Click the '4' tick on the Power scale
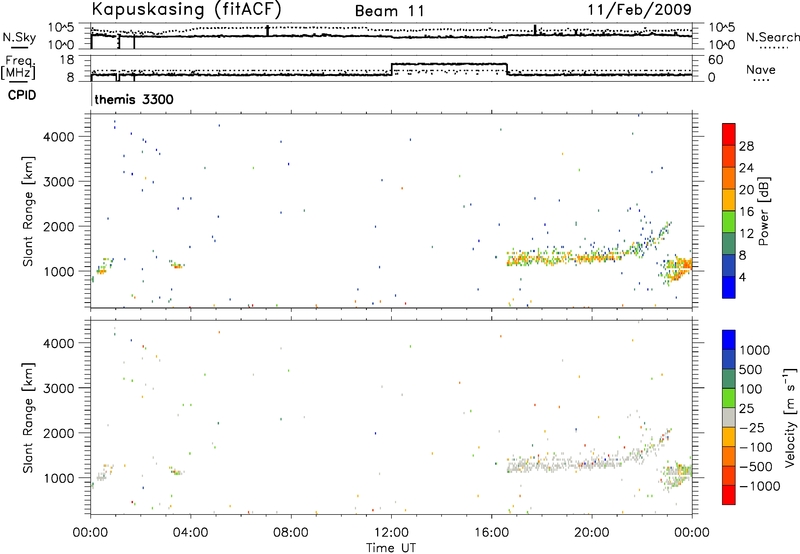 [x=742, y=277]
